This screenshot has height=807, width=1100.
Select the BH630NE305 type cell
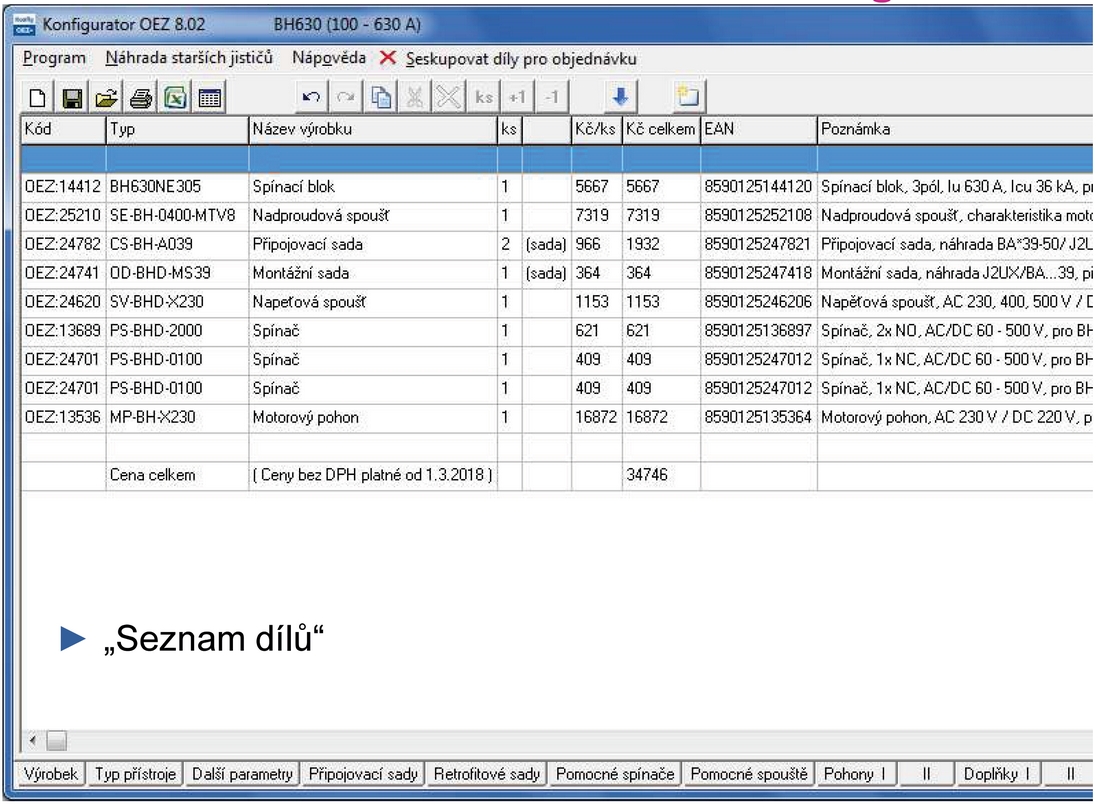177,187
